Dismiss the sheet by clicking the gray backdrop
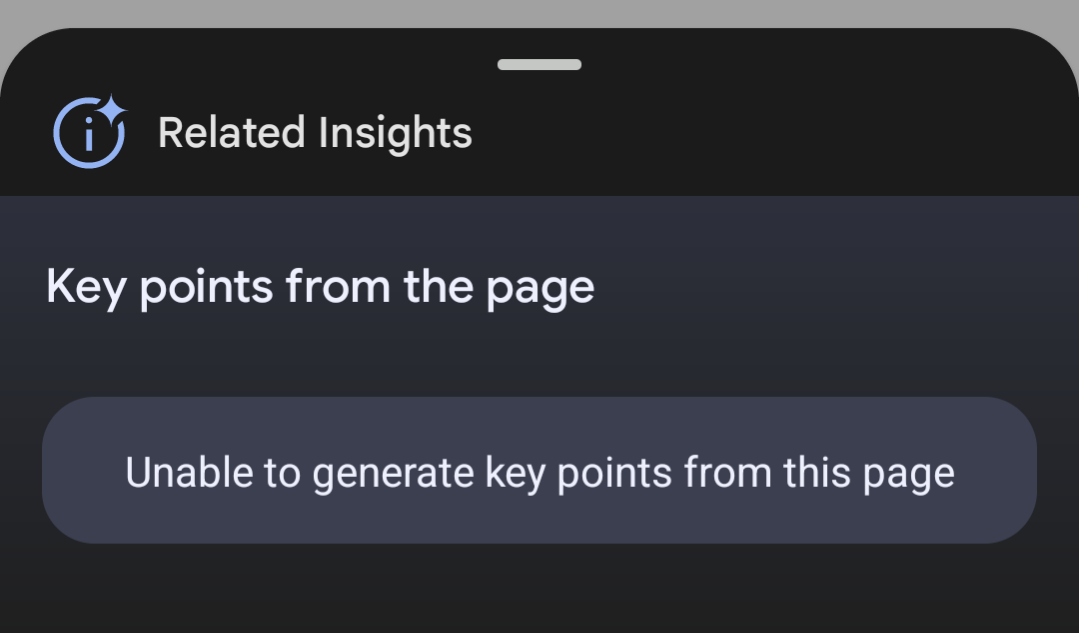Screen dimensions: 1079x633 pos(540,12)
